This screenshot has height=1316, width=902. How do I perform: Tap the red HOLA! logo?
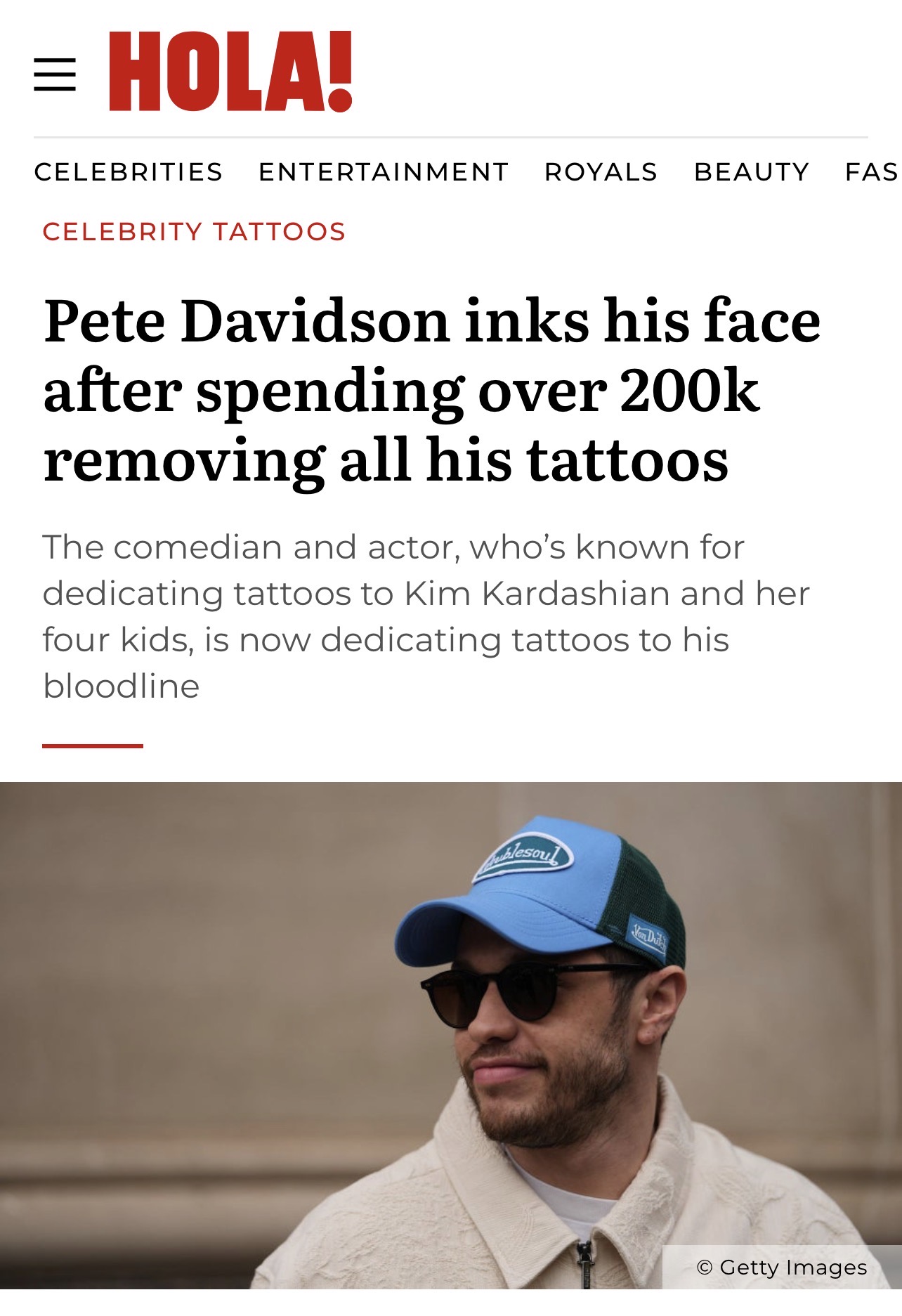(230, 72)
